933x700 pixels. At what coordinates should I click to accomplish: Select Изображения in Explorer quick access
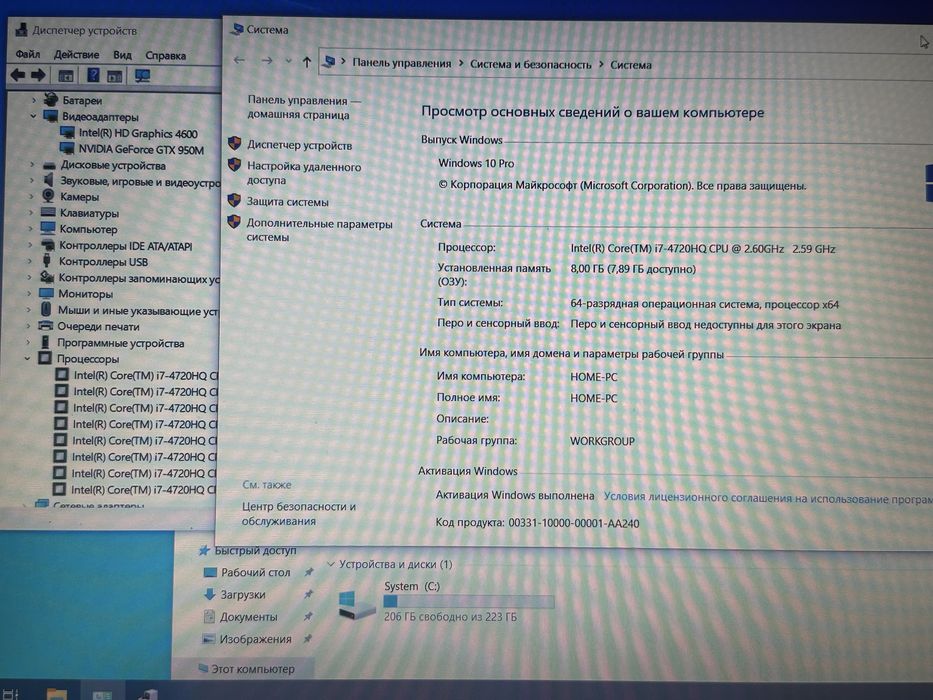coord(255,639)
